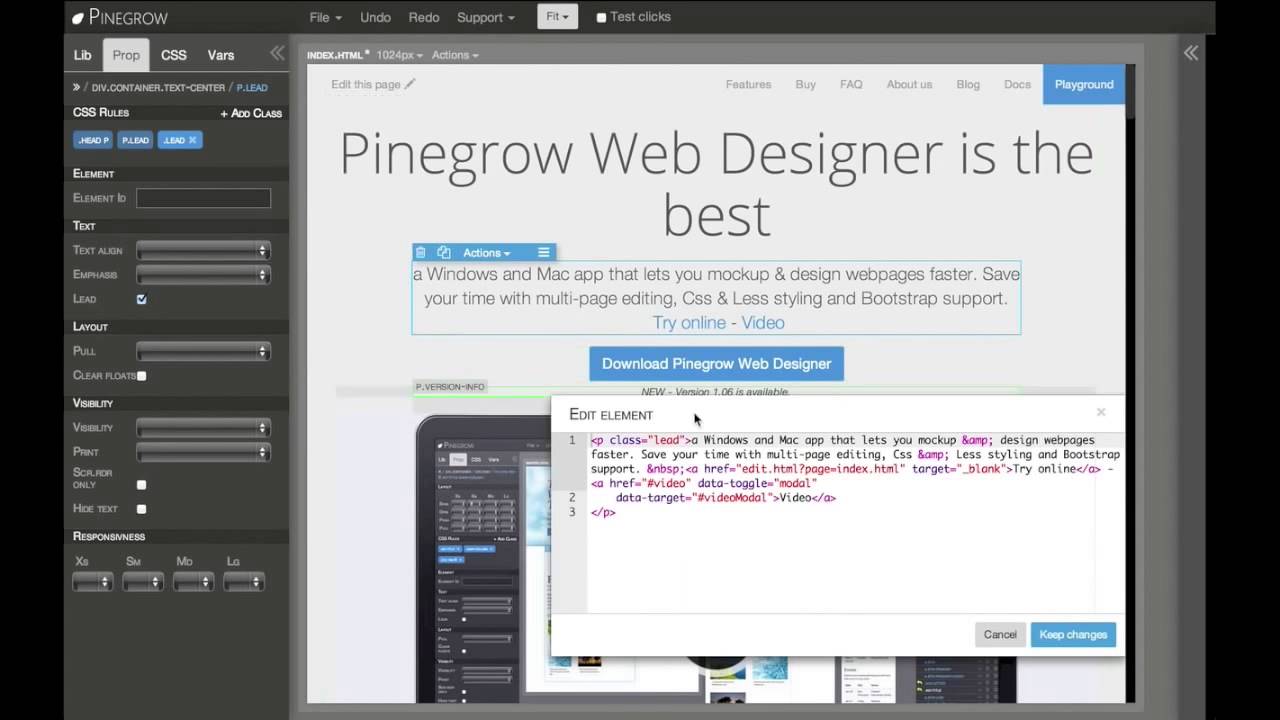
Task: Open the Lg responsiveness dropdown
Action: coord(243,581)
